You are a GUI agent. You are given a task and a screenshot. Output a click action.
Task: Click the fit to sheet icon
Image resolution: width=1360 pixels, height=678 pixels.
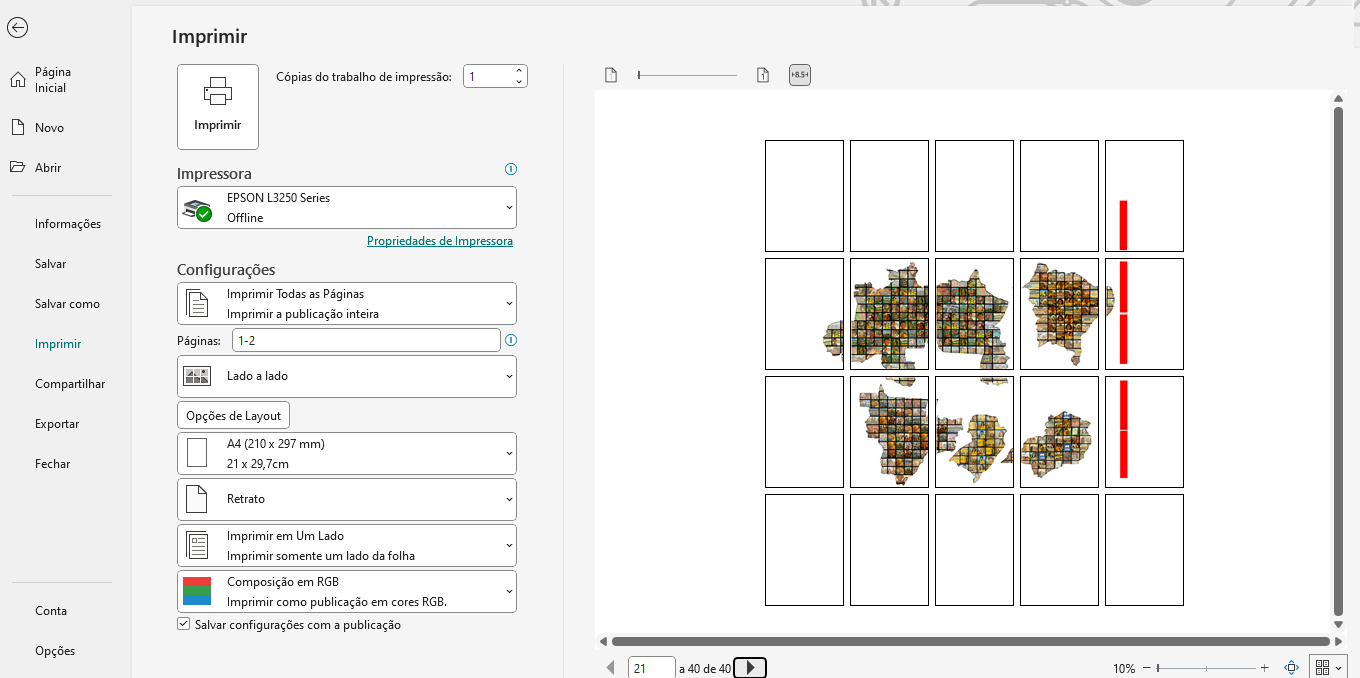tap(1291, 668)
